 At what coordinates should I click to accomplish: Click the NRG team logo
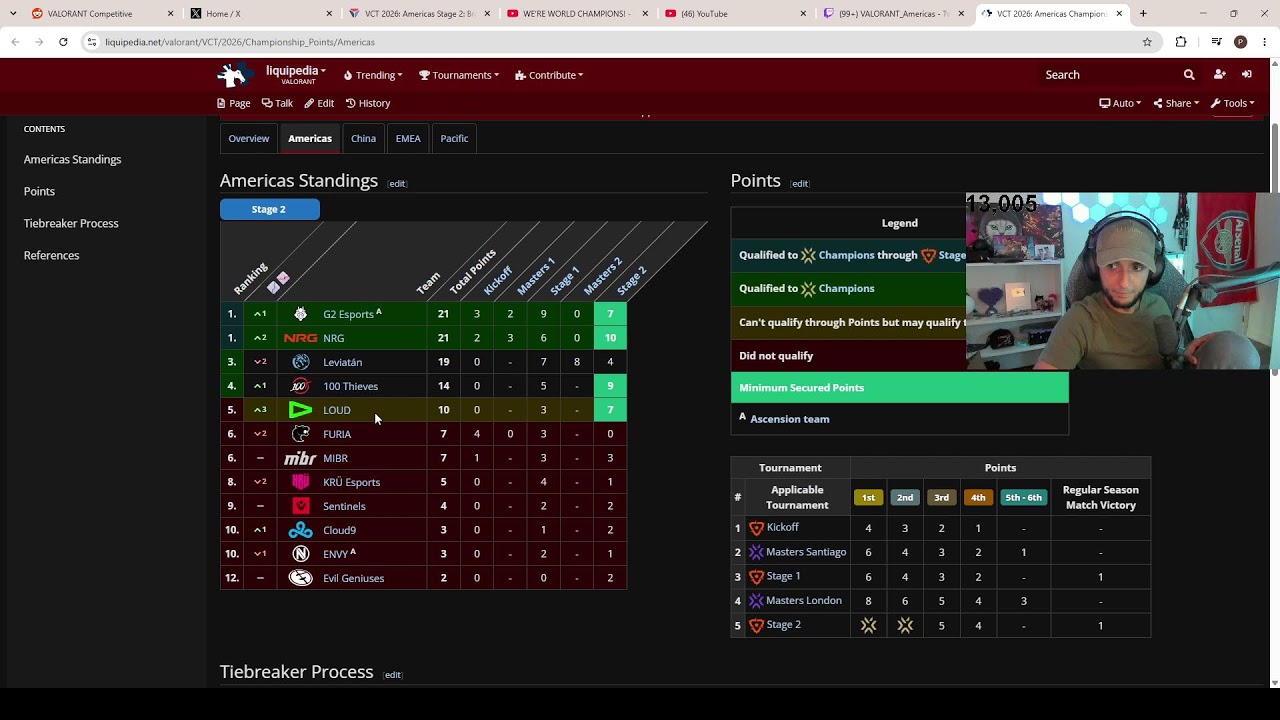300,338
